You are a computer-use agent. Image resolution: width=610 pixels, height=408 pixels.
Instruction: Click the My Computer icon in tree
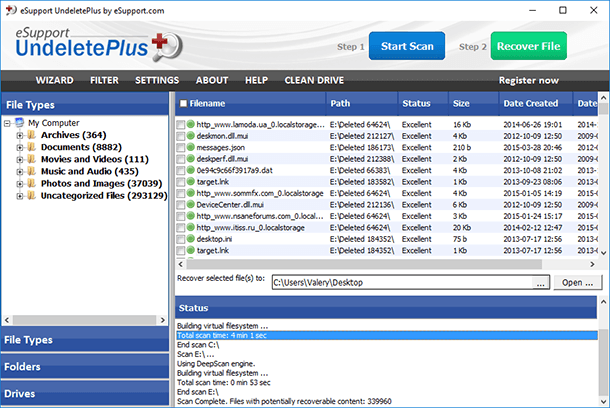(19, 123)
